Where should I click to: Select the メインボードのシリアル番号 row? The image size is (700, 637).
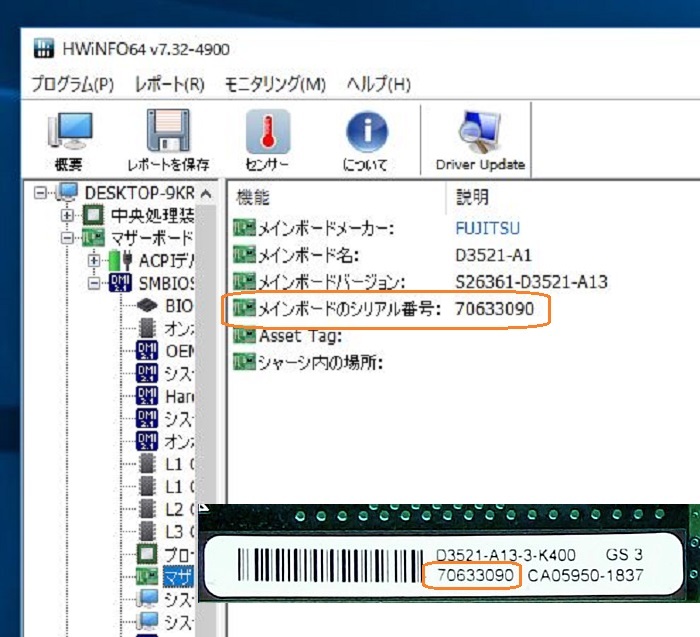pos(384,309)
